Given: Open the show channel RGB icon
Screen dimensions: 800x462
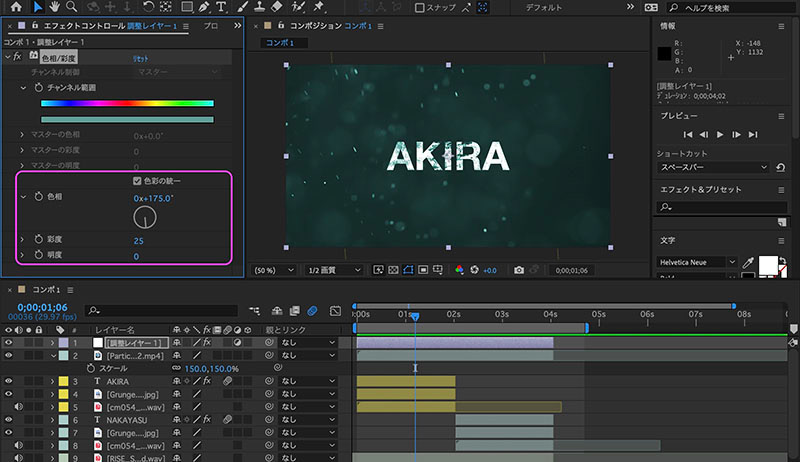Looking at the screenshot, I should (459, 270).
